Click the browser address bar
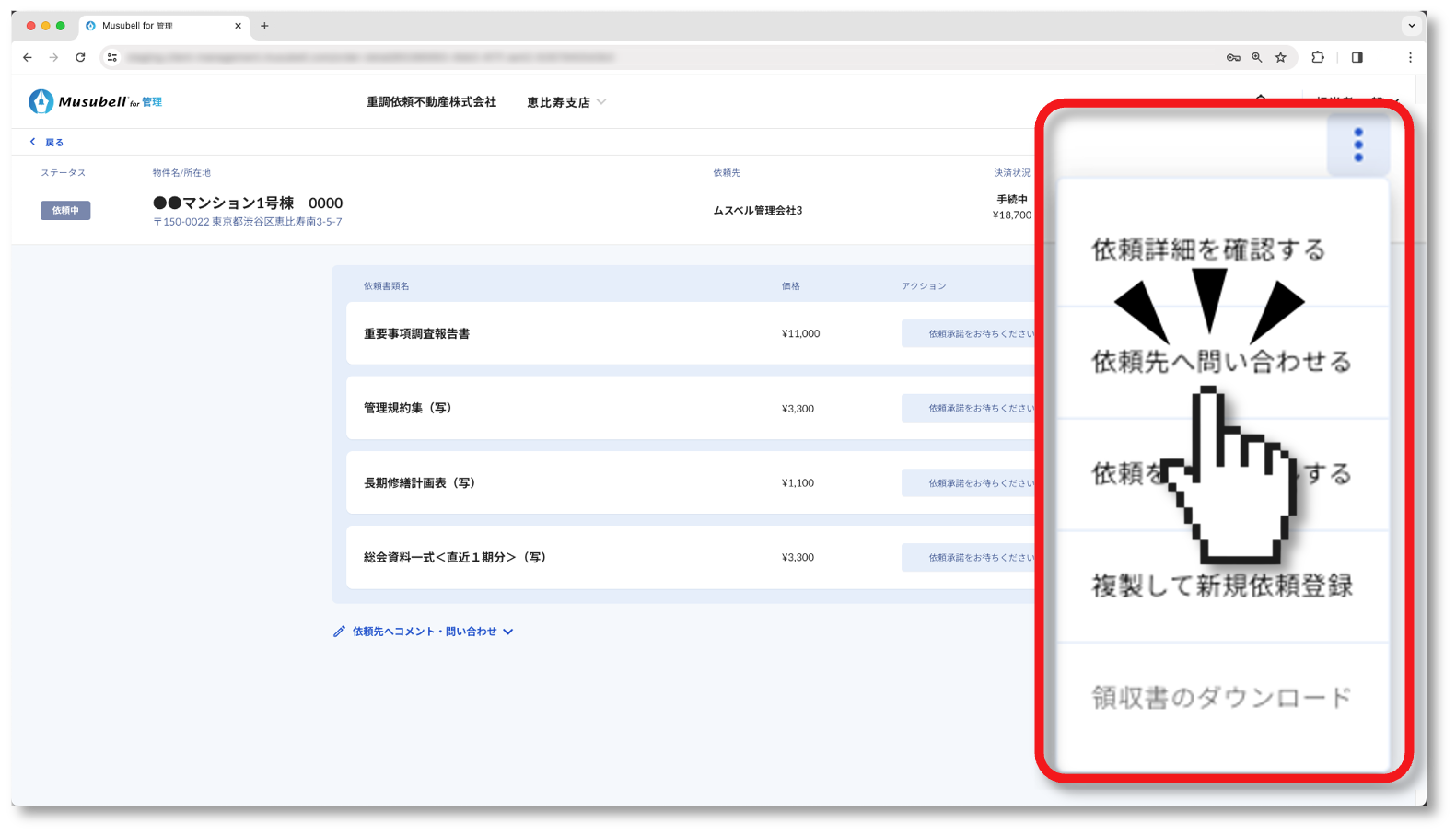 [x=645, y=57]
